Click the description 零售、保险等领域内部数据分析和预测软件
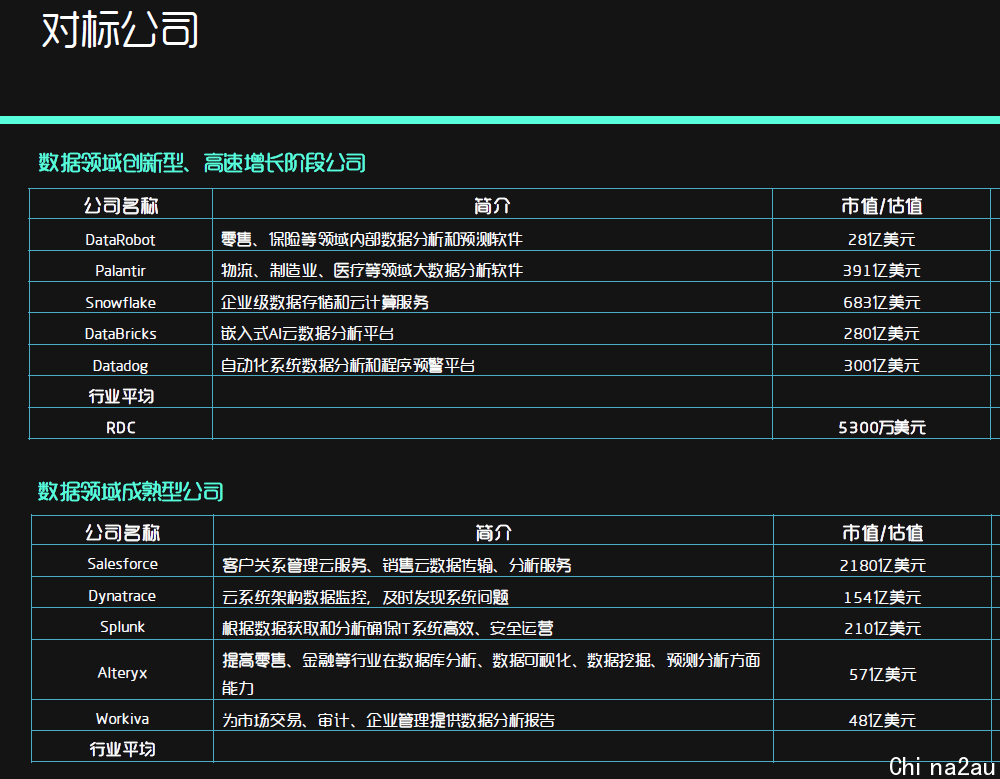This screenshot has width=1000, height=779. tap(371, 239)
